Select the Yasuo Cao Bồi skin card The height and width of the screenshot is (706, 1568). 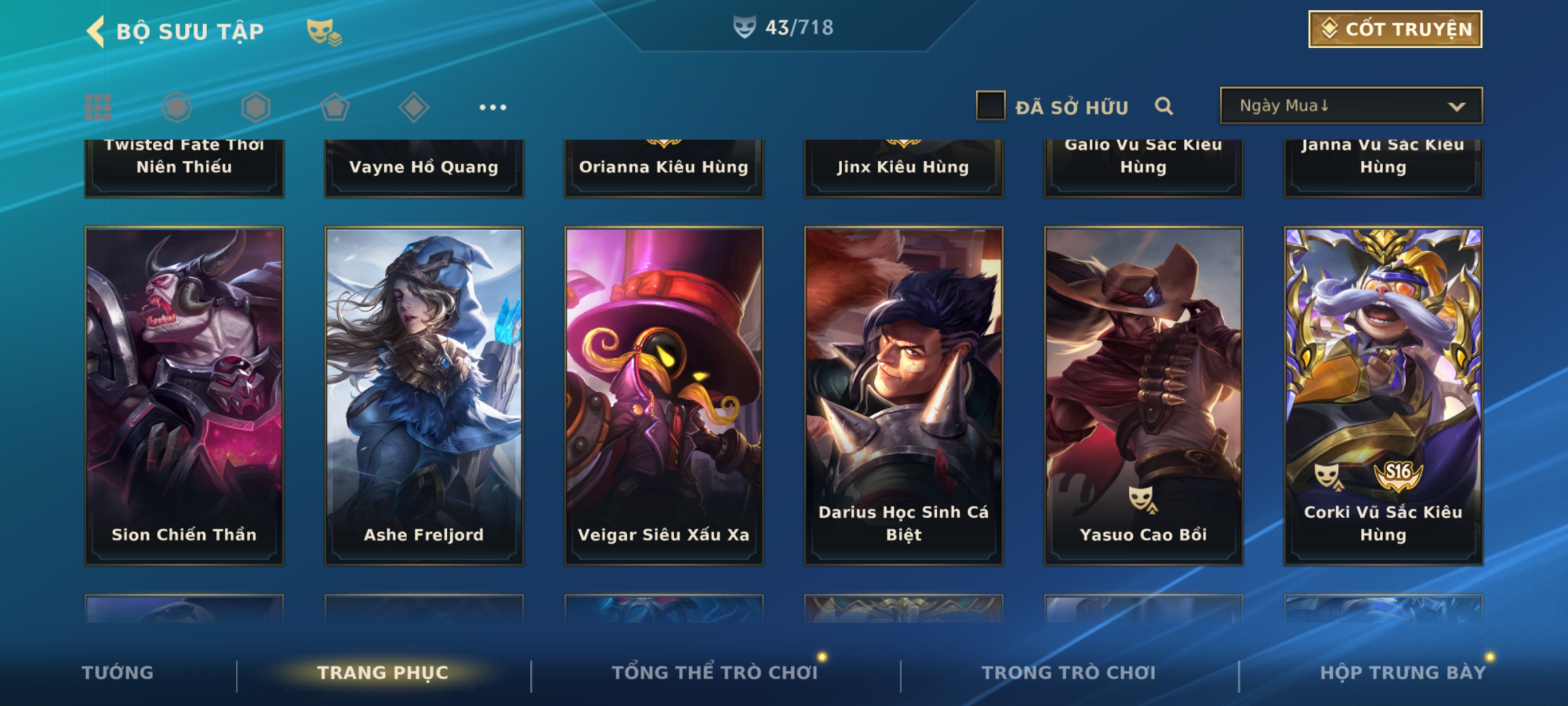pyautogui.click(x=1143, y=396)
